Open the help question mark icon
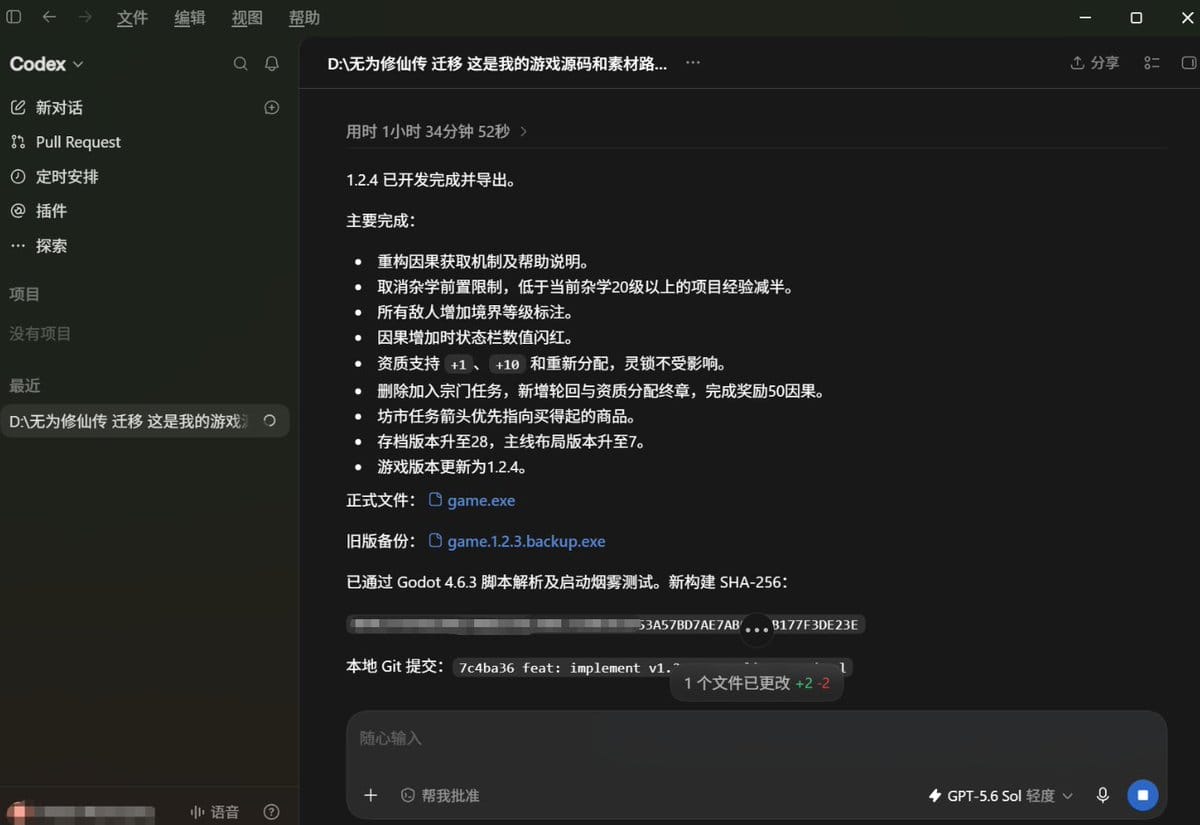This screenshot has height=825, width=1200. click(271, 812)
